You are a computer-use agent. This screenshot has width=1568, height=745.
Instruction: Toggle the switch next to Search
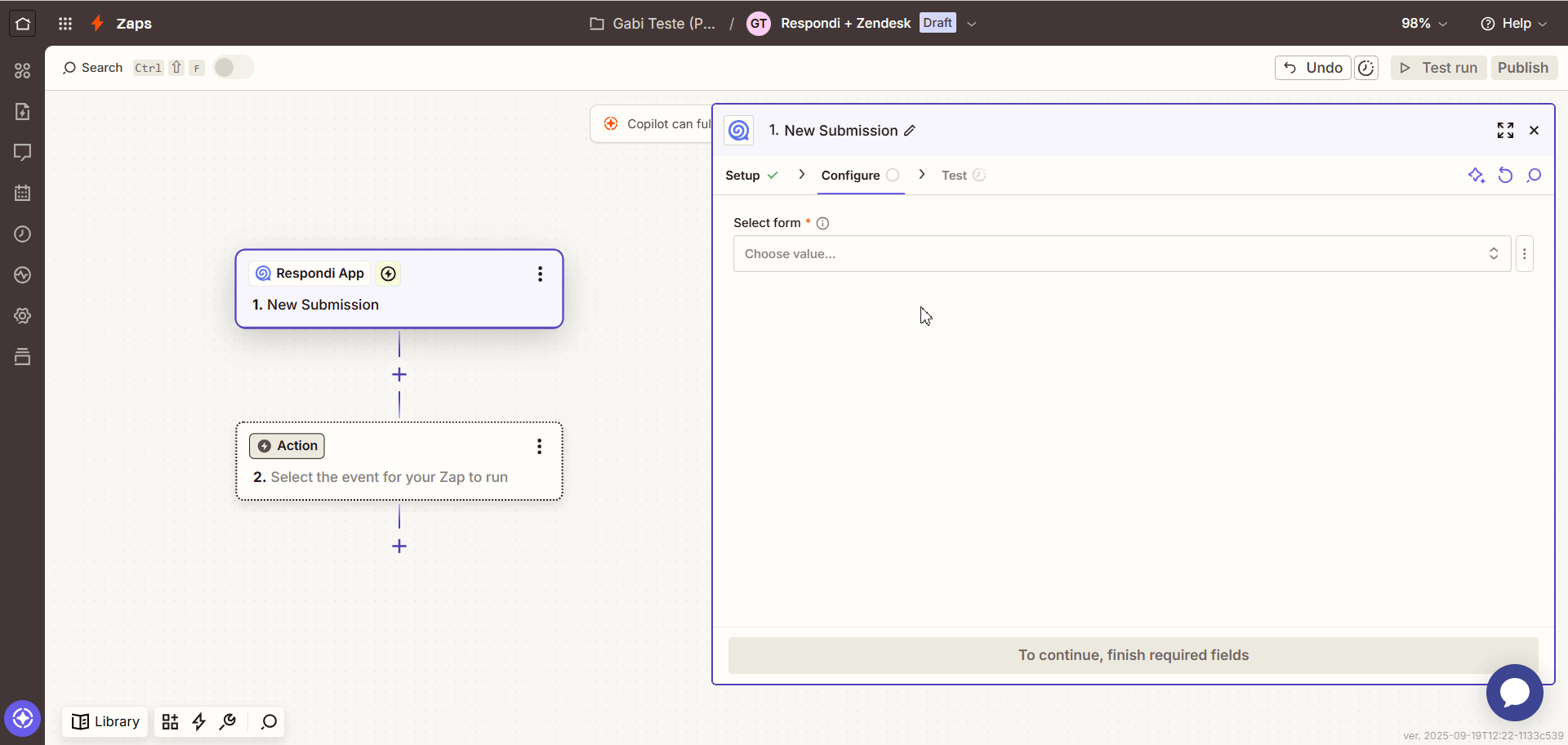234,68
